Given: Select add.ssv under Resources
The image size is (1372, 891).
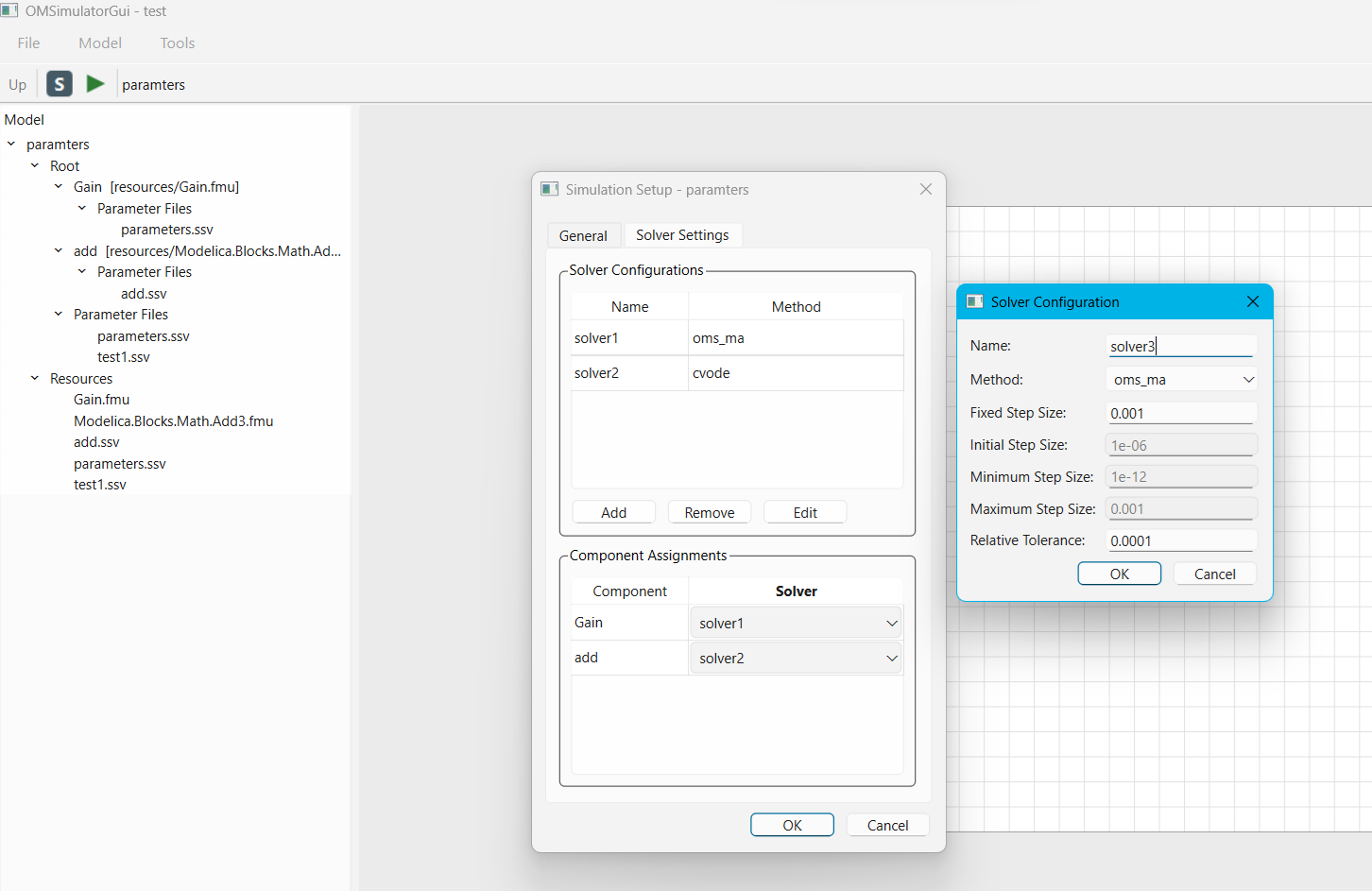Looking at the screenshot, I should point(96,442).
